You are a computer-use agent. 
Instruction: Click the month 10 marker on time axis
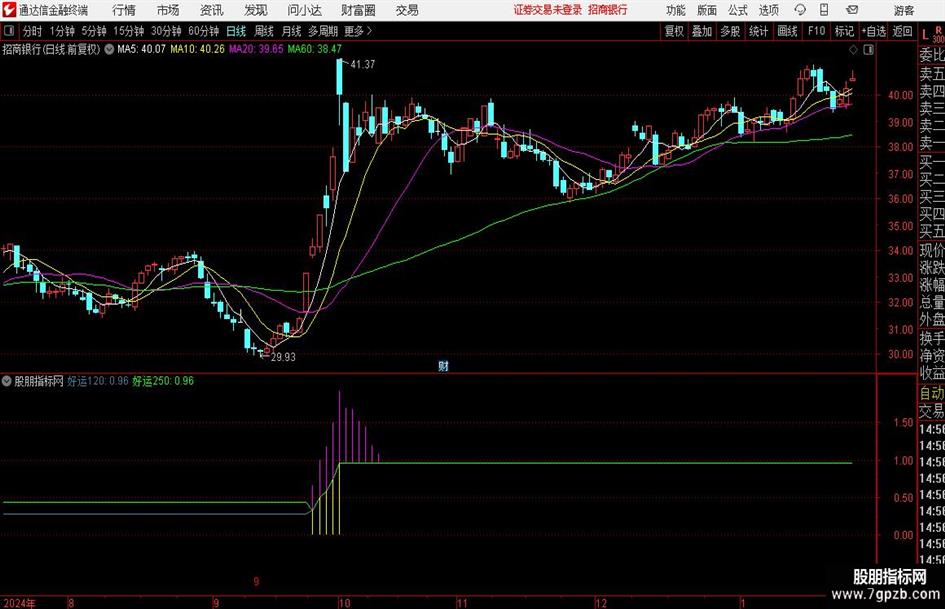click(x=344, y=603)
